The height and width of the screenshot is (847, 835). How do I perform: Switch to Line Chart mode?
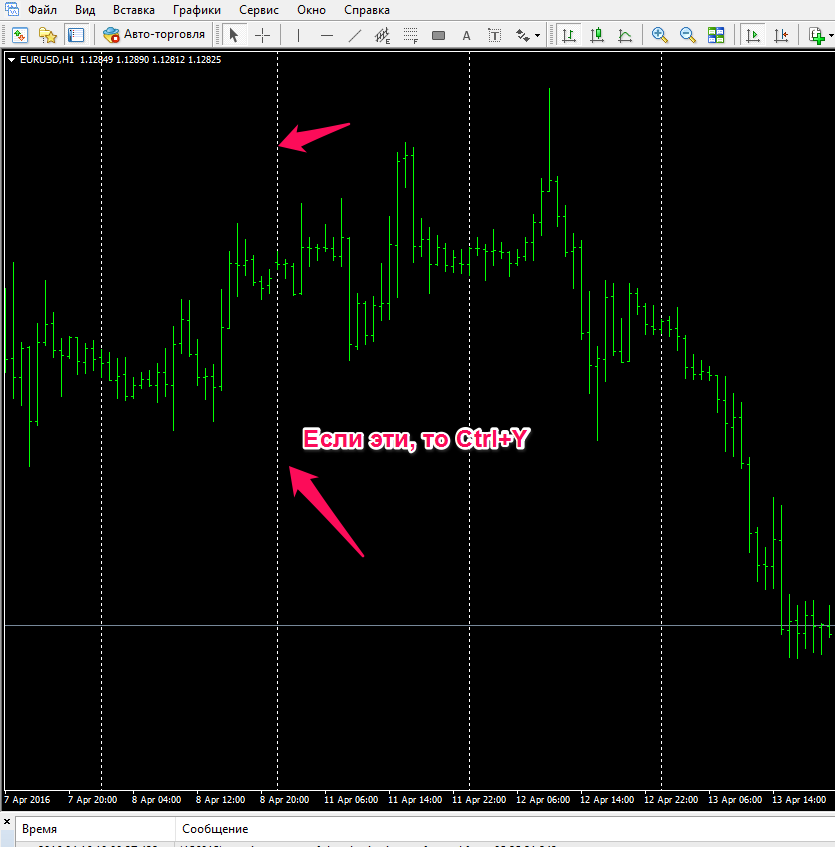[x=625, y=36]
